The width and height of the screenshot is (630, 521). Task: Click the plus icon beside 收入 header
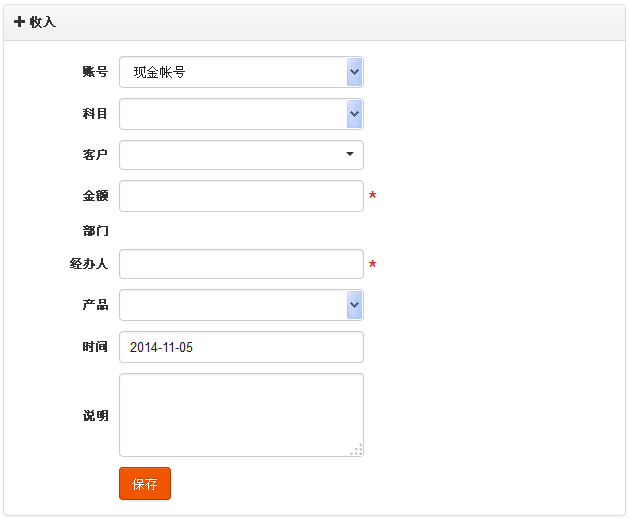click(19, 22)
